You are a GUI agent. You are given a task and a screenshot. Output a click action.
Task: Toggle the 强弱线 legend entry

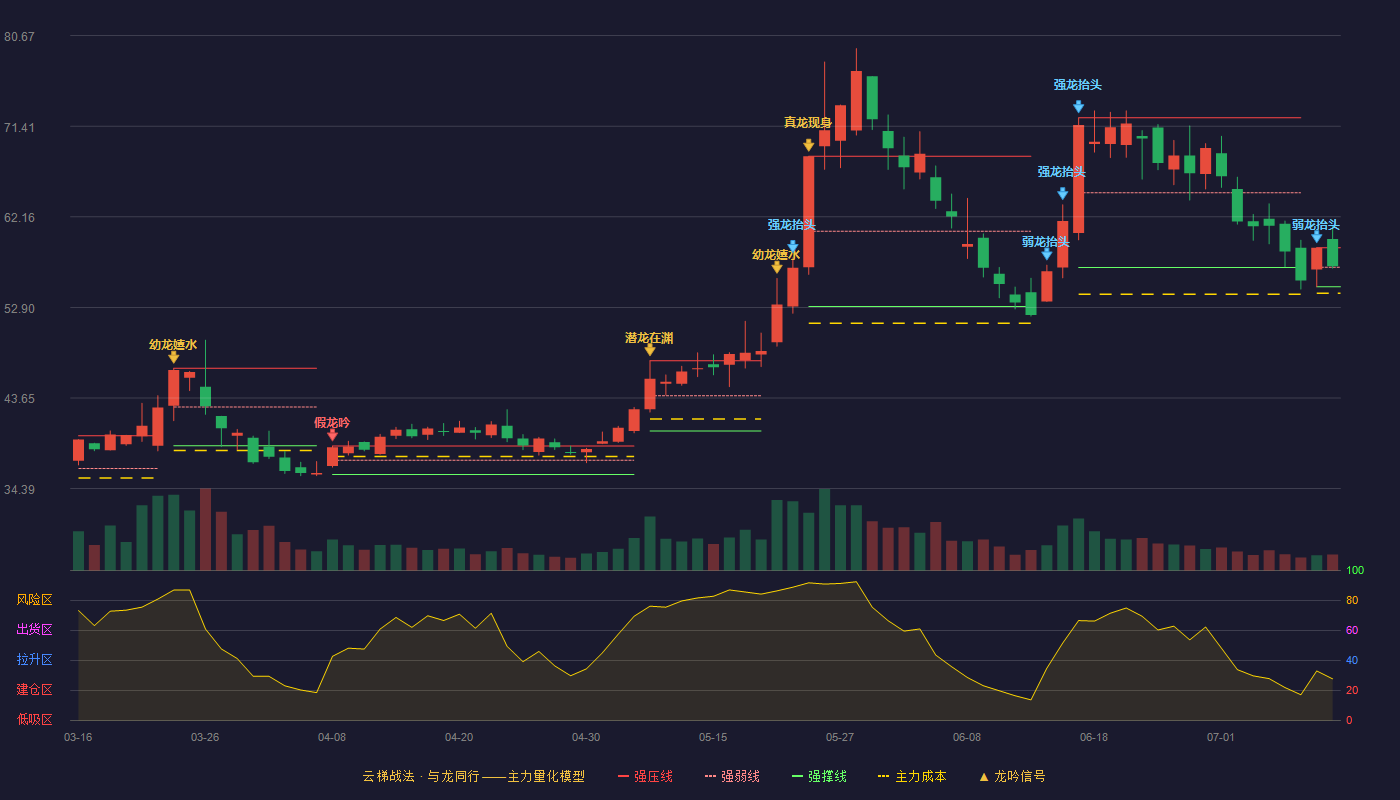(732, 776)
